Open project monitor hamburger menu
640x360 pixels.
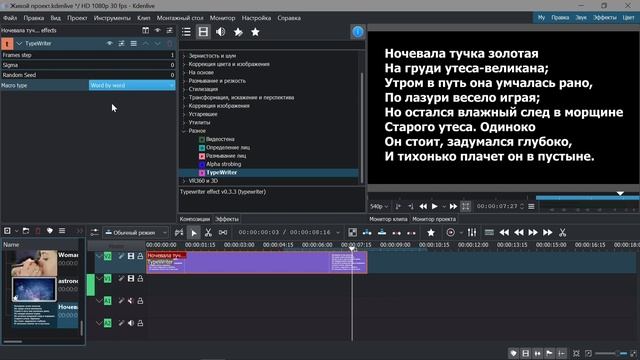tap(531, 207)
